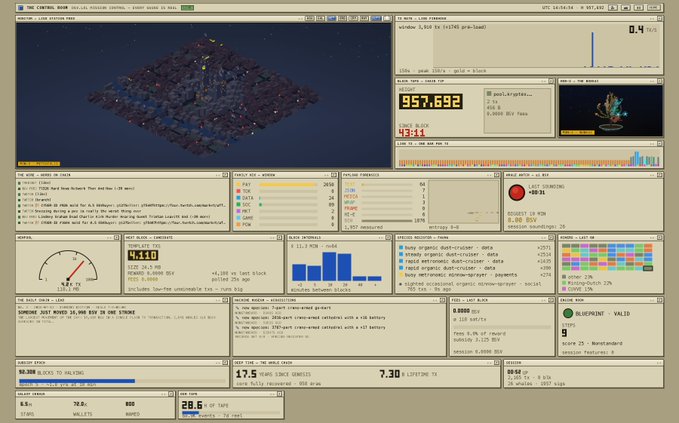
Task: Click the green LIVE badge in top bar
Action: point(187,8)
